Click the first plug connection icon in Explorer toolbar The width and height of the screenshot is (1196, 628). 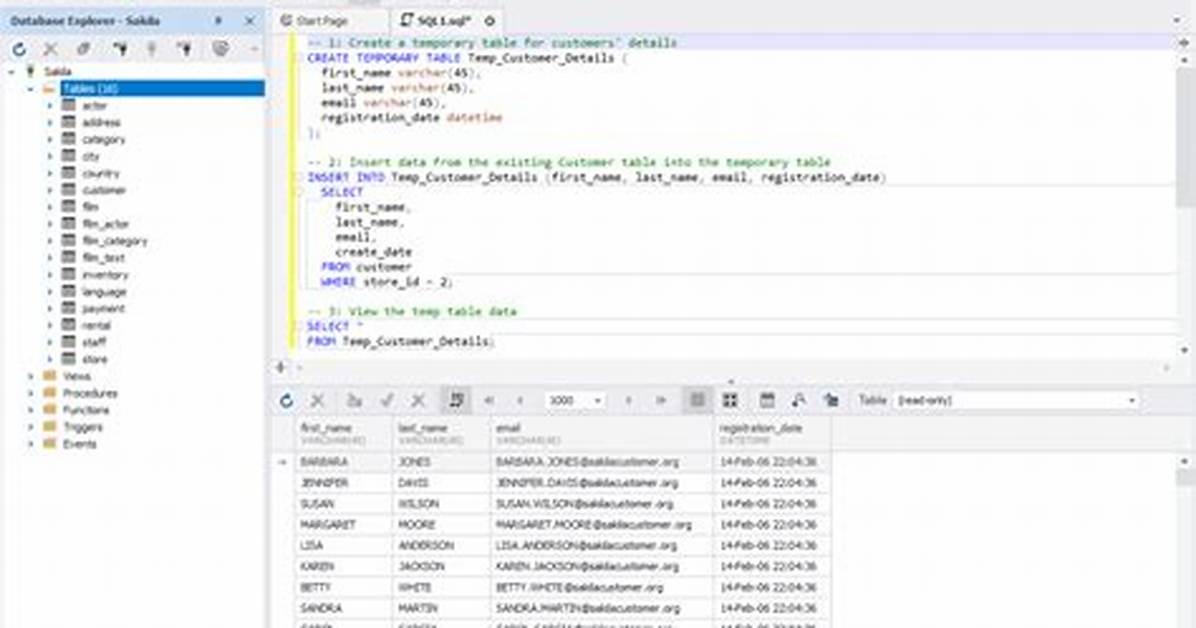pyautogui.click(x=120, y=50)
